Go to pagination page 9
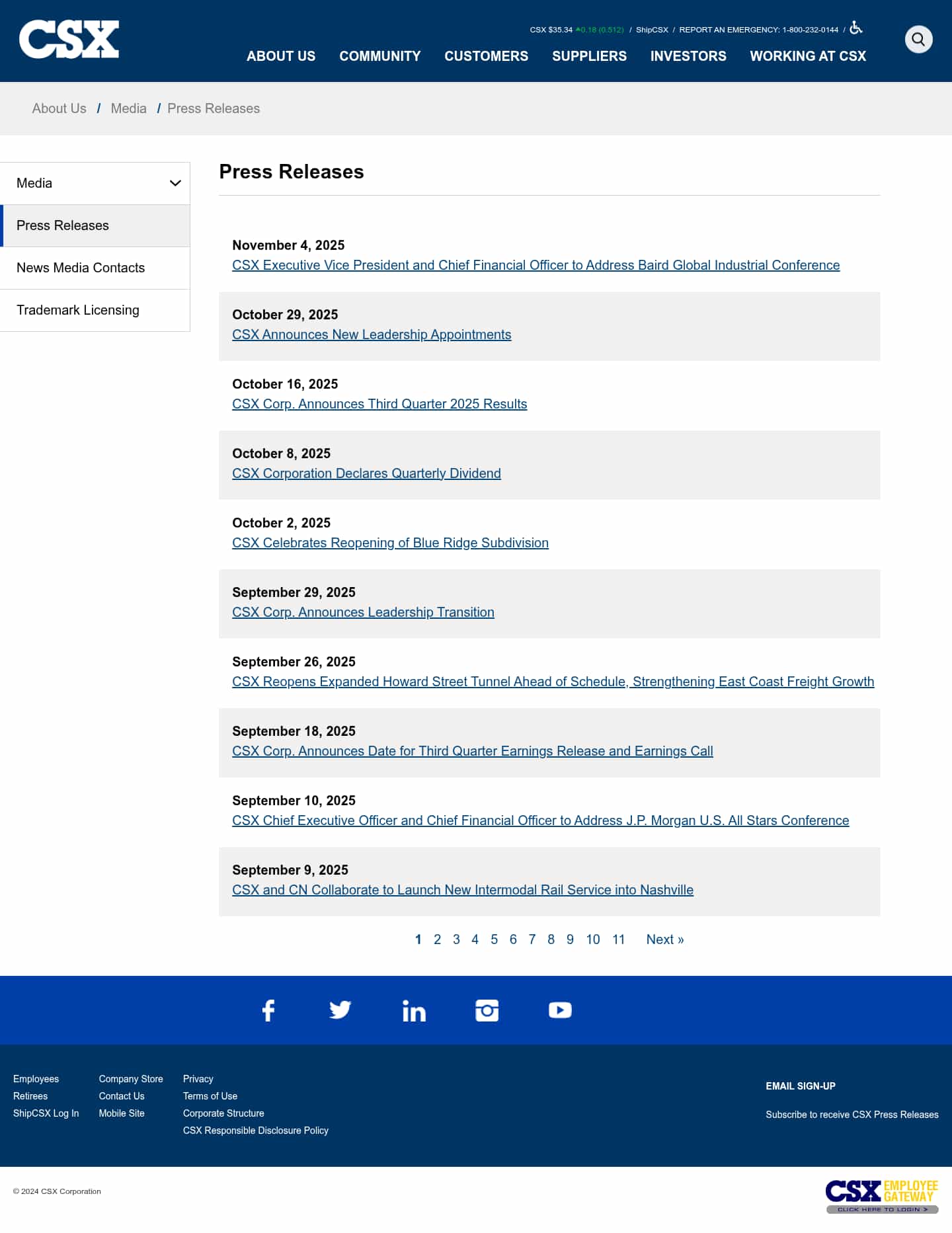Image resolution: width=952 pixels, height=1233 pixels. click(x=570, y=939)
